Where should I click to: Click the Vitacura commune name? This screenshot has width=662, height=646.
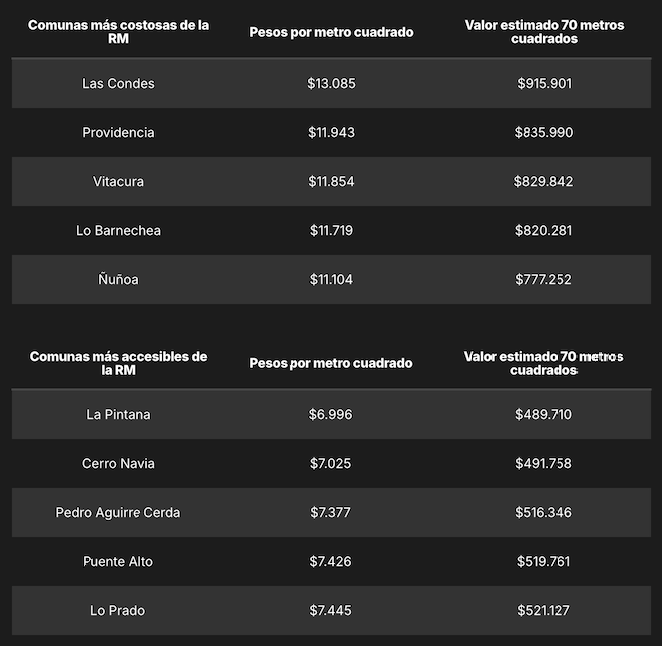118,181
